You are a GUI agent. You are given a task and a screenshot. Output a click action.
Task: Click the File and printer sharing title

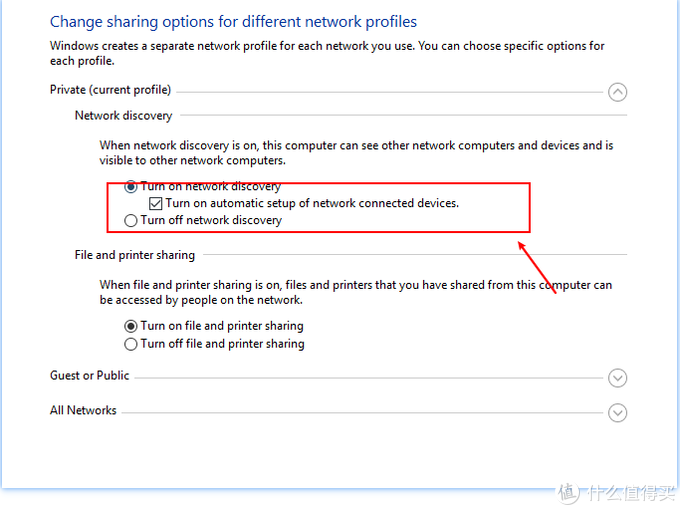pos(135,255)
